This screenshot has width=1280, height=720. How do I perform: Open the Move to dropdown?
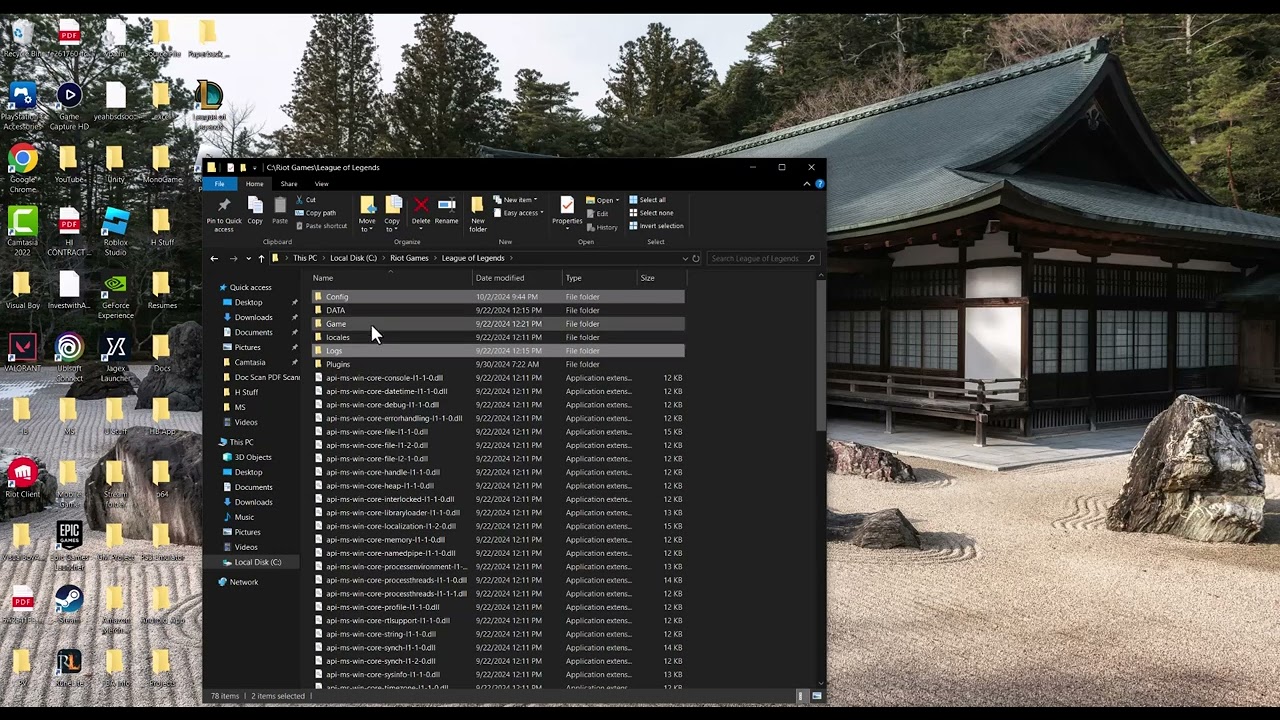367,212
